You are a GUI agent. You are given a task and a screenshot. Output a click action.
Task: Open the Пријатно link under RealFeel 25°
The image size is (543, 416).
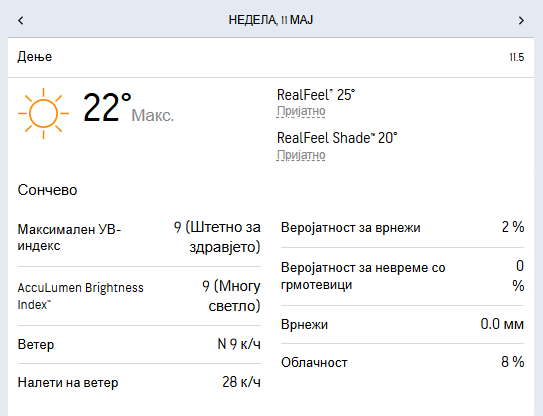point(301,111)
